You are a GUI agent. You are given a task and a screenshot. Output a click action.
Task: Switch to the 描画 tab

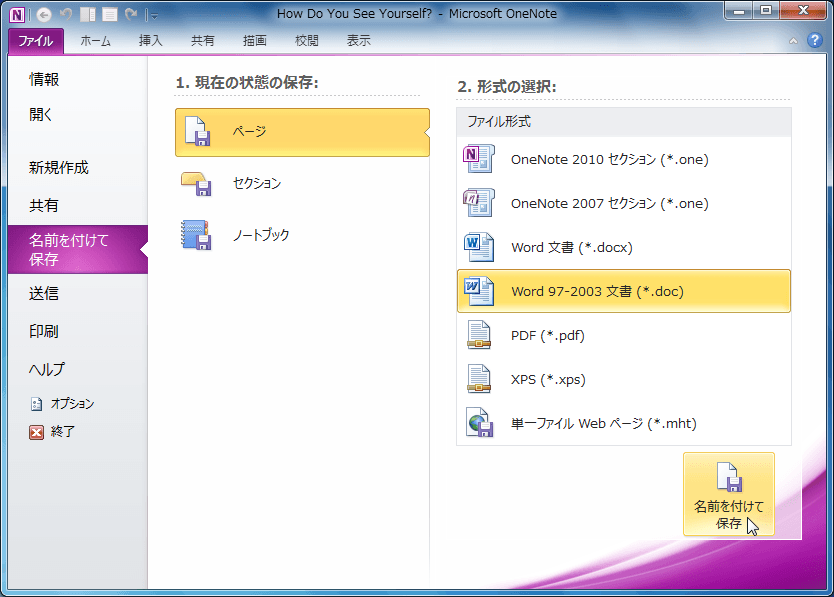point(255,41)
